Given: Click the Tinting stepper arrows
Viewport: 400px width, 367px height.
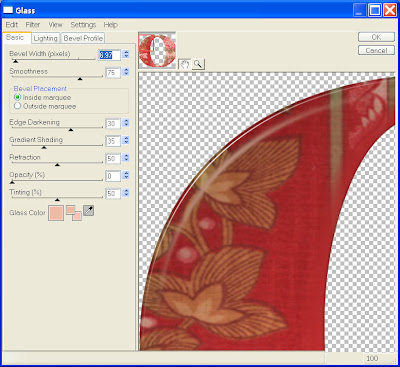Looking at the screenshot, I should click(x=126, y=193).
